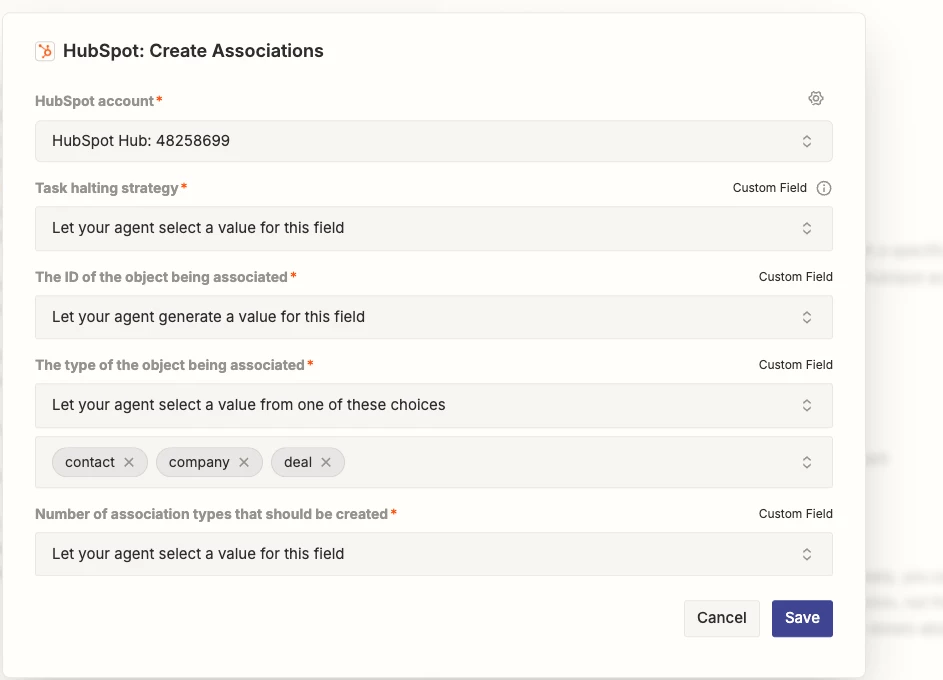943x680 pixels.
Task: Remove the company chip
Action: pyautogui.click(x=244, y=462)
